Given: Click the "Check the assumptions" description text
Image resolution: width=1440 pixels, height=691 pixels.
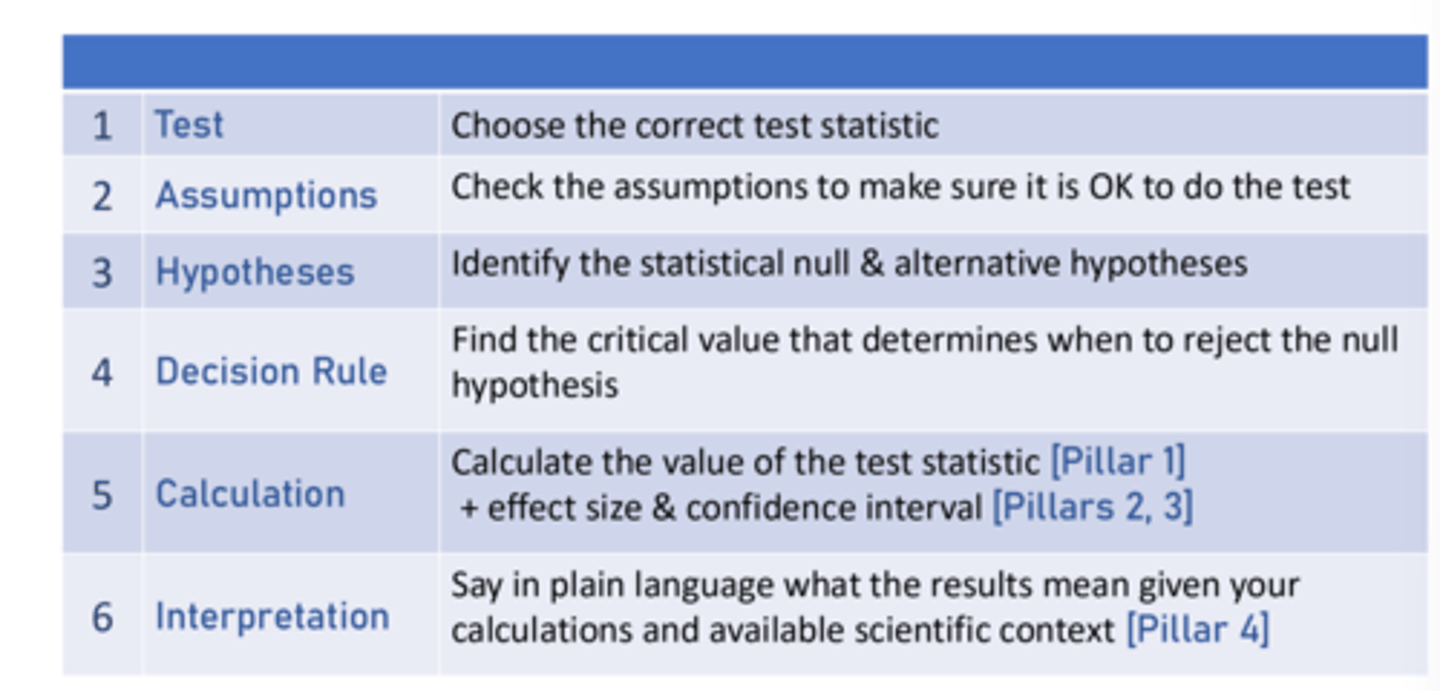Looking at the screenshot, I should 900,187.
